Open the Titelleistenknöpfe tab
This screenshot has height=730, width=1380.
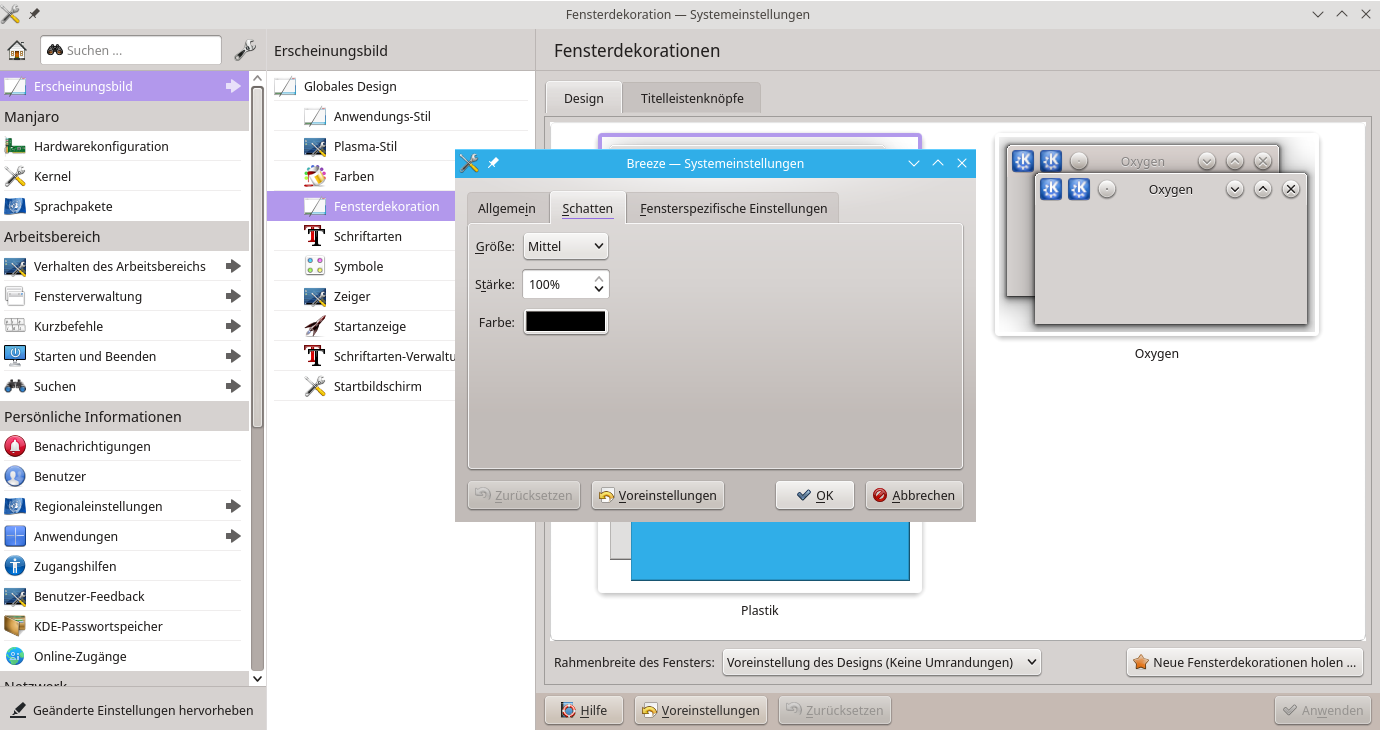pyautogui.click(x=692, y=98)
